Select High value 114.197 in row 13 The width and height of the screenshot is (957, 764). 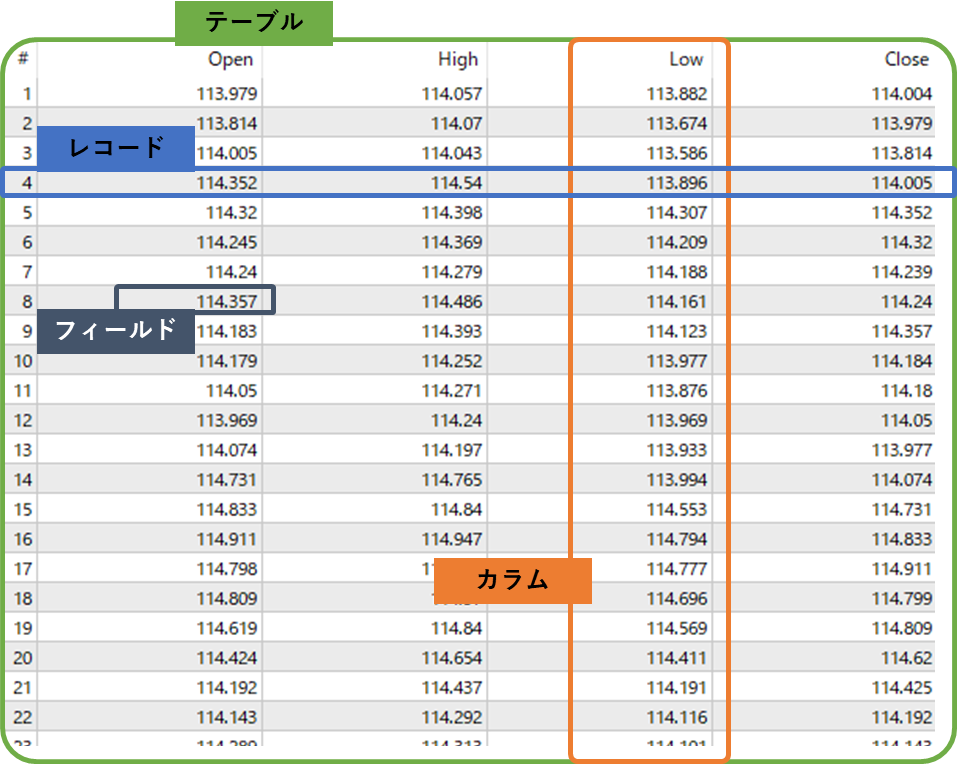click(452, 450)
